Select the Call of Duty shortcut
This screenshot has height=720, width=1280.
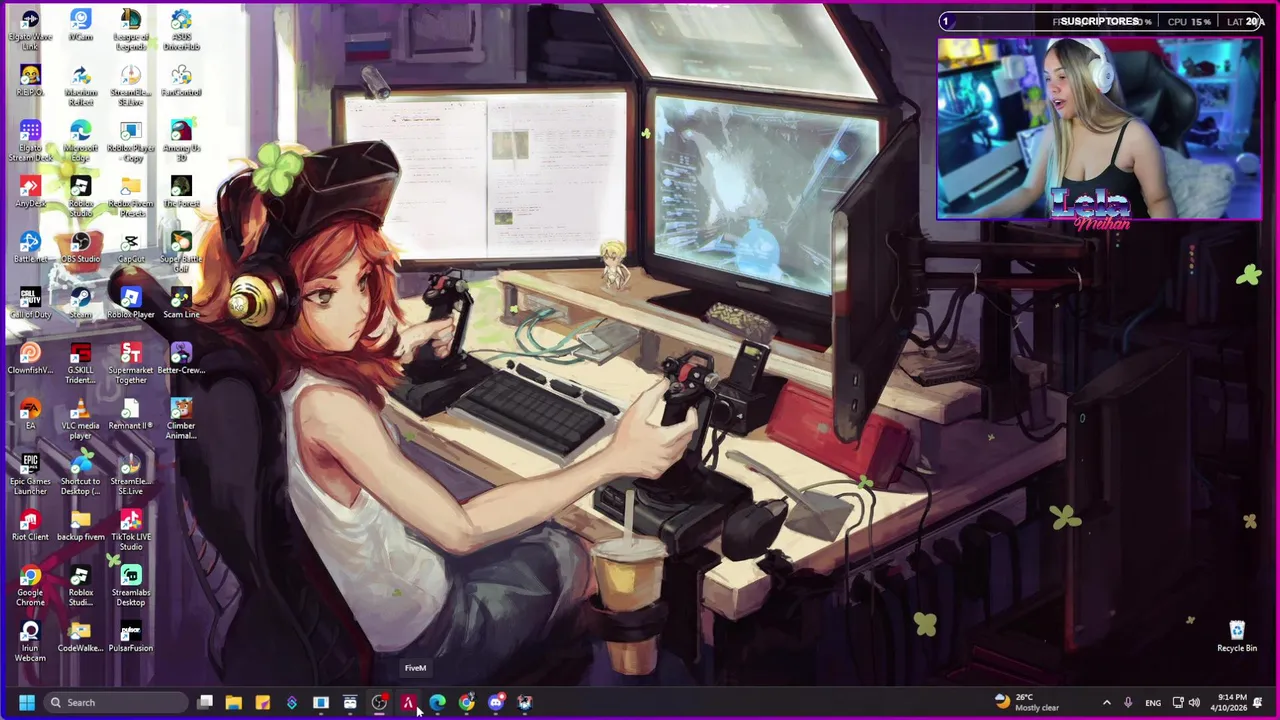(x=30, y=303)
